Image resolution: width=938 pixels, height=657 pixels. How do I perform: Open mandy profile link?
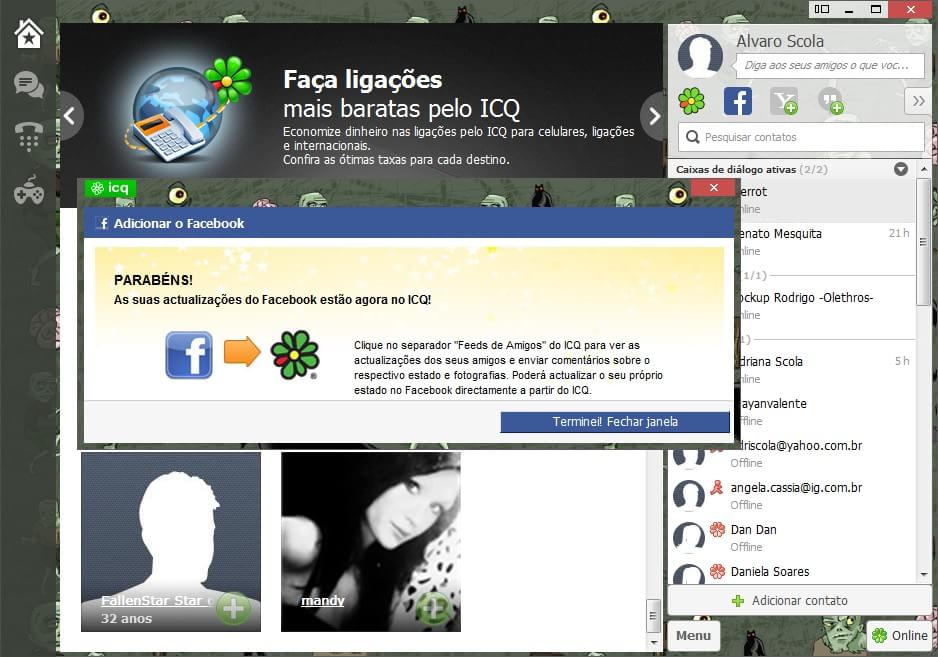tap(323, 600)
